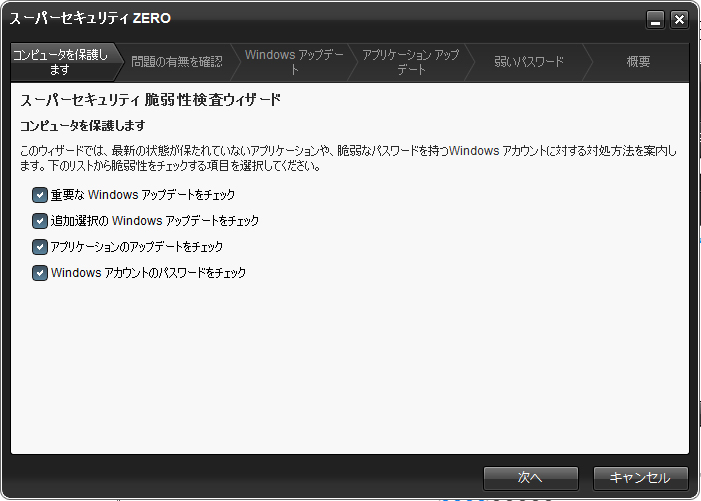Open the 弱いパスワード step tab
Viewport: 701px width, 501px height.
click(x=529, y=62)
